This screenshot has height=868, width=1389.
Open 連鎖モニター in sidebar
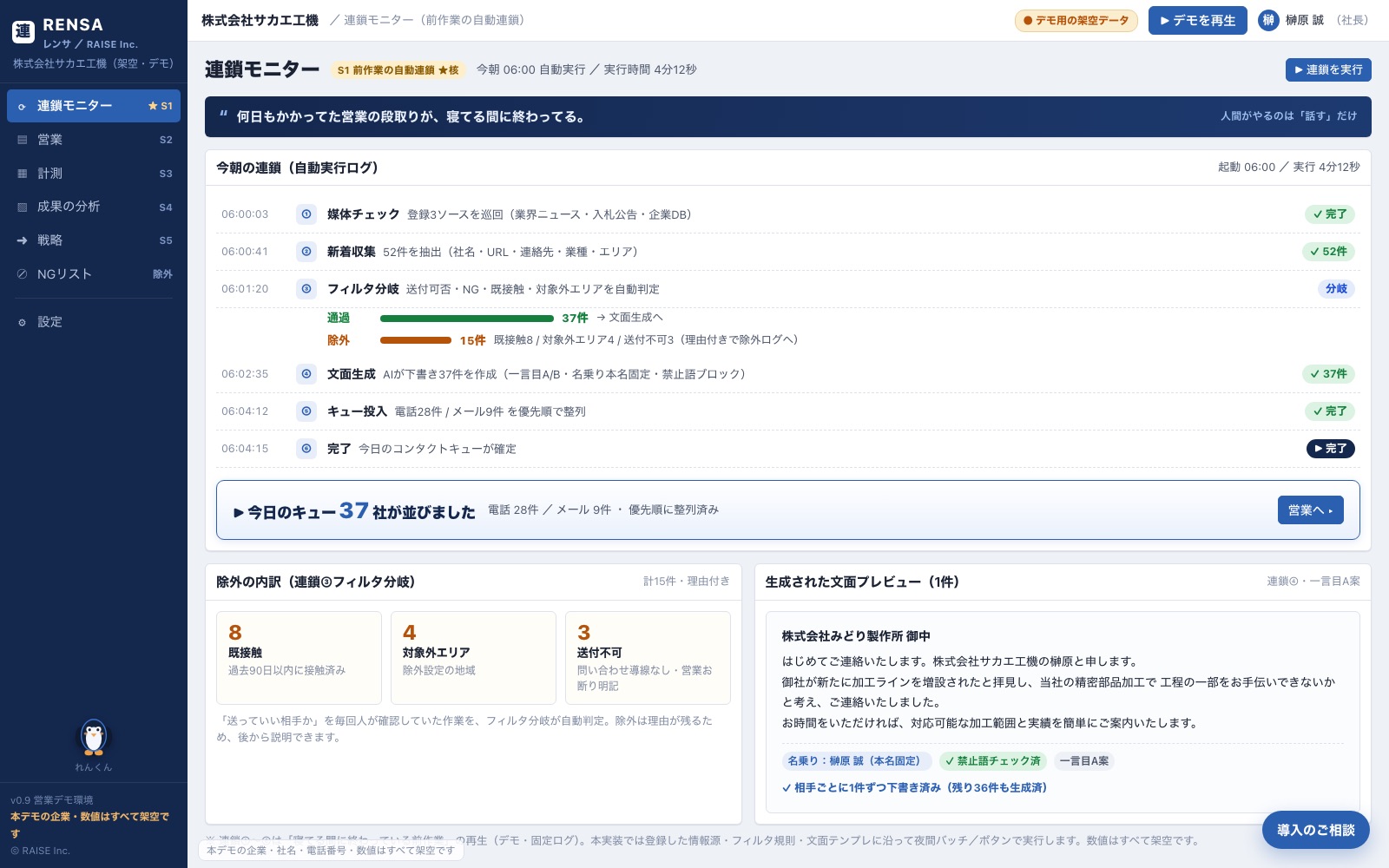94,106
